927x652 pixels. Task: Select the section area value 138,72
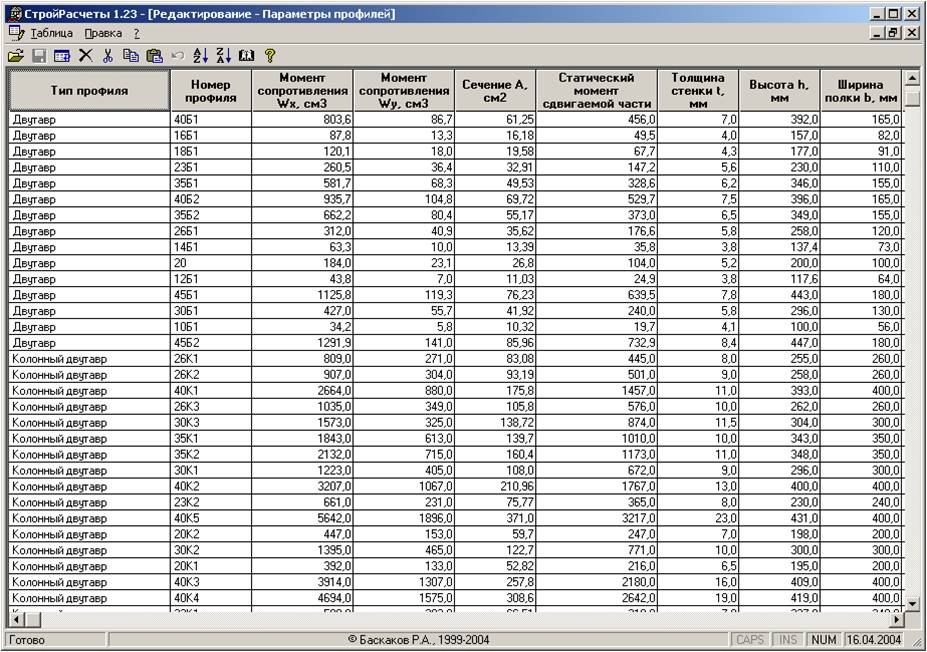click(x=495, y=423)
